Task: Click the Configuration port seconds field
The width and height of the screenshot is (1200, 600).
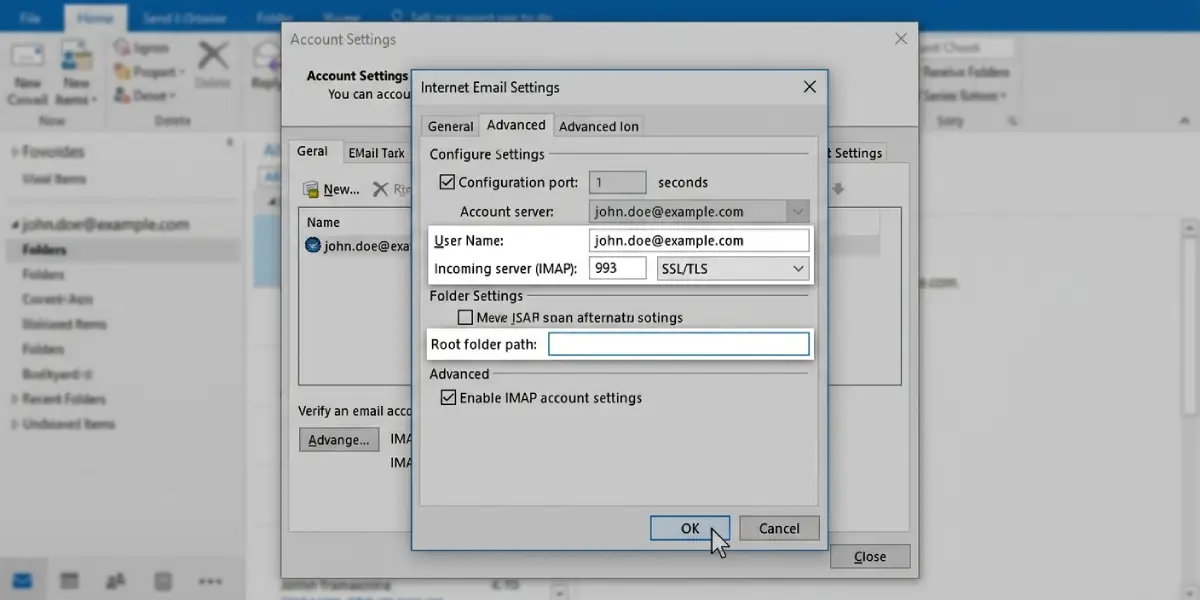Action: (x=617, y=182)
